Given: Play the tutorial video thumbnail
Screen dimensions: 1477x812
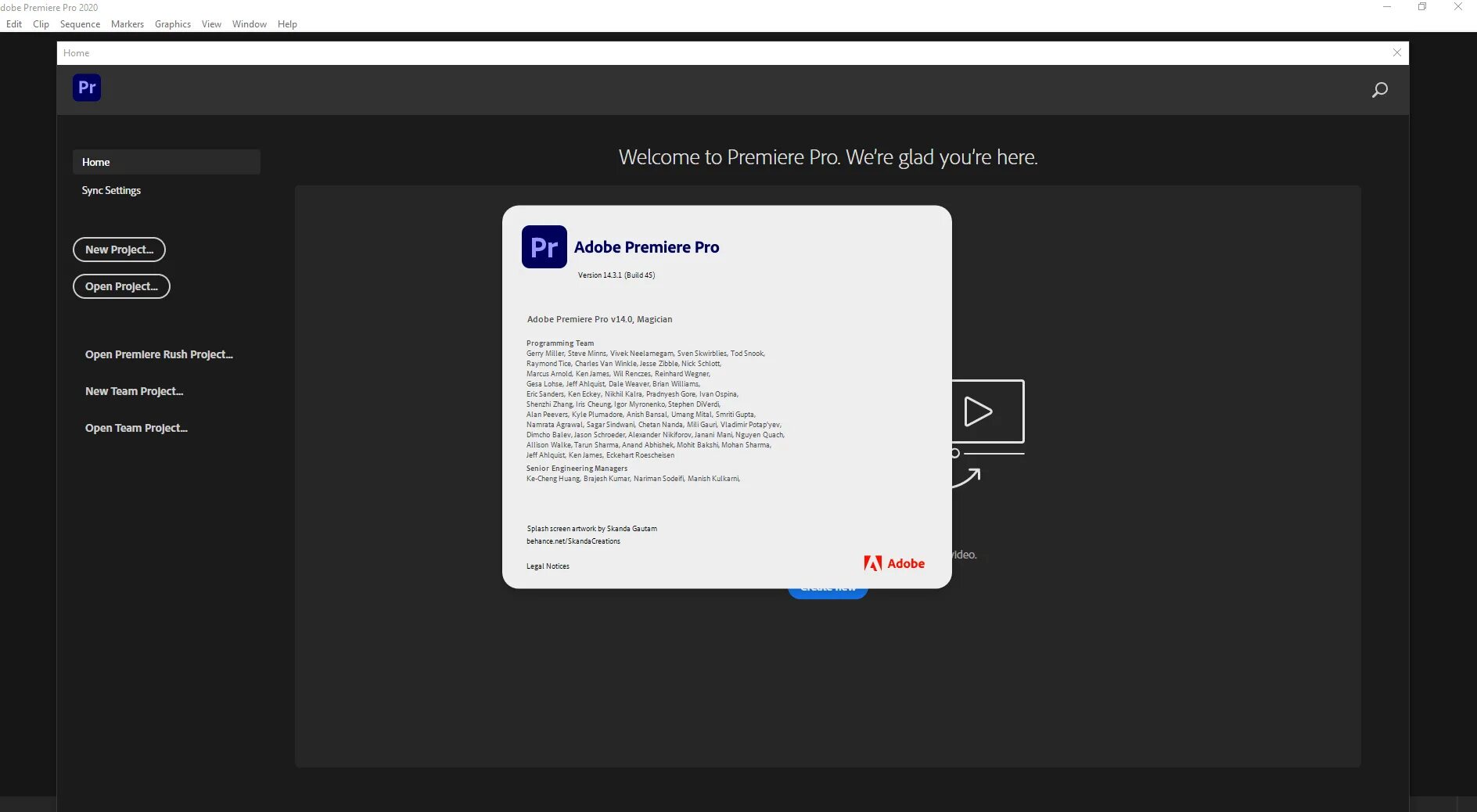Looking at the screenshot, I should click(x=982, y=412).
